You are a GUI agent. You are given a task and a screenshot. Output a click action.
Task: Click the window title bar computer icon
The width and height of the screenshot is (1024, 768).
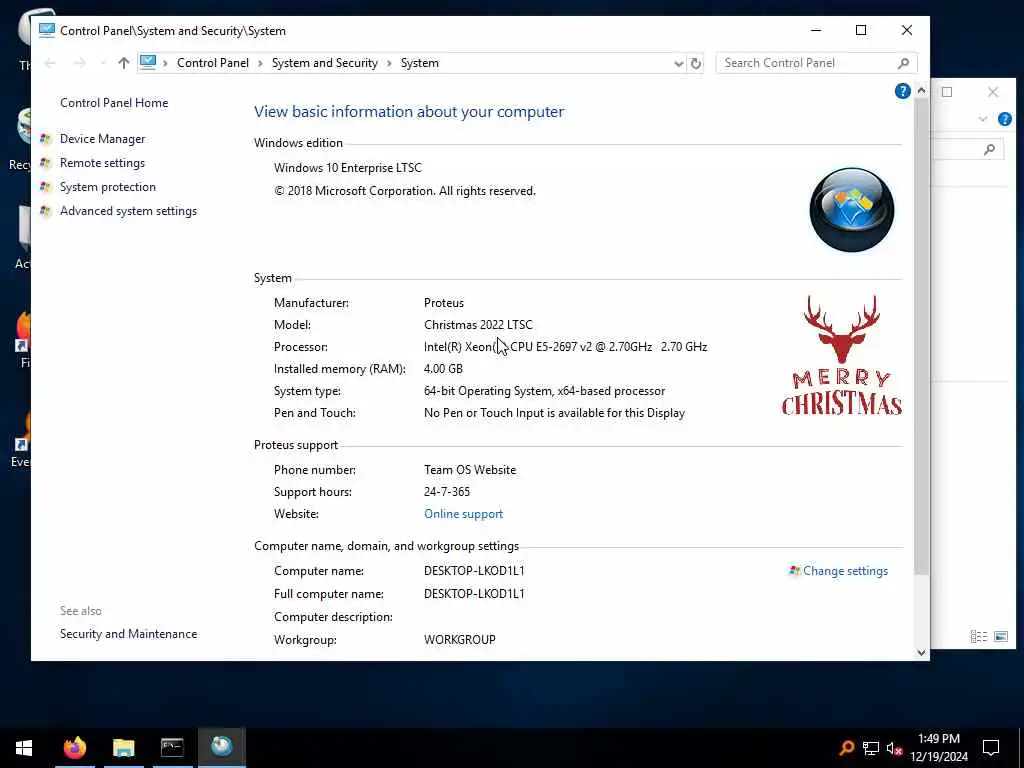tap(46, 30)
